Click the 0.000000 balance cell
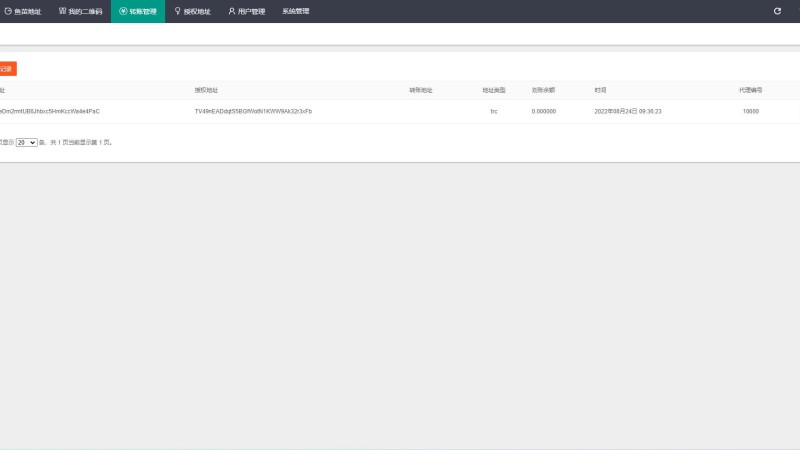 pos(544,111)
